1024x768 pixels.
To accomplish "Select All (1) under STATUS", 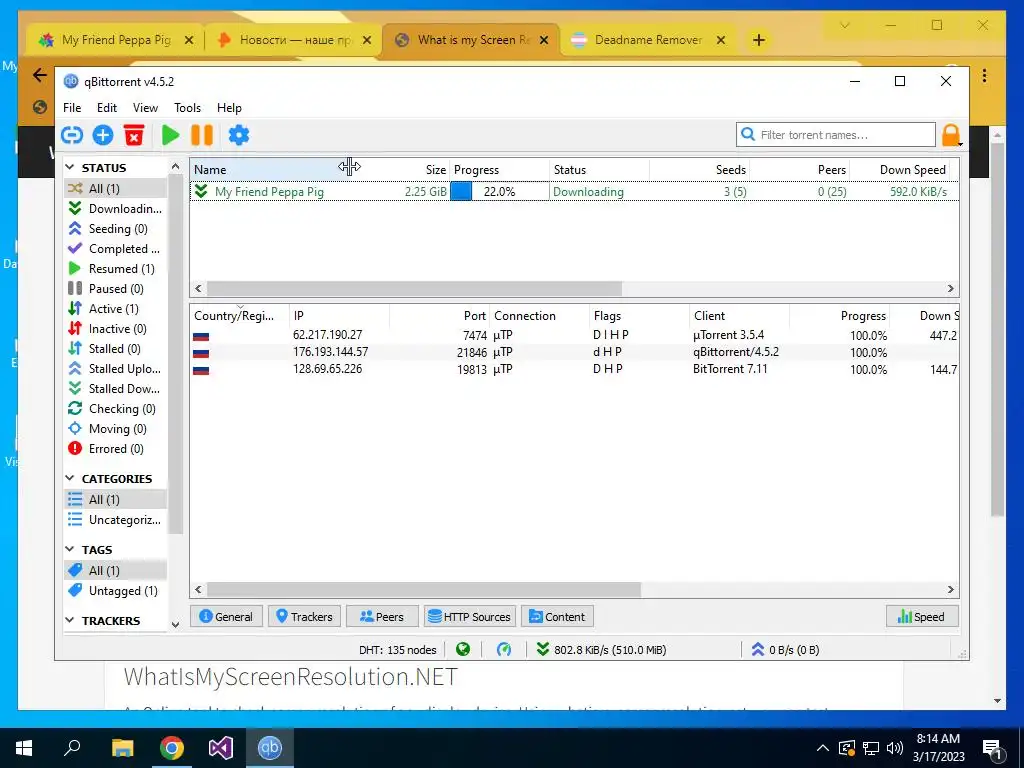I will coord(116,188).
